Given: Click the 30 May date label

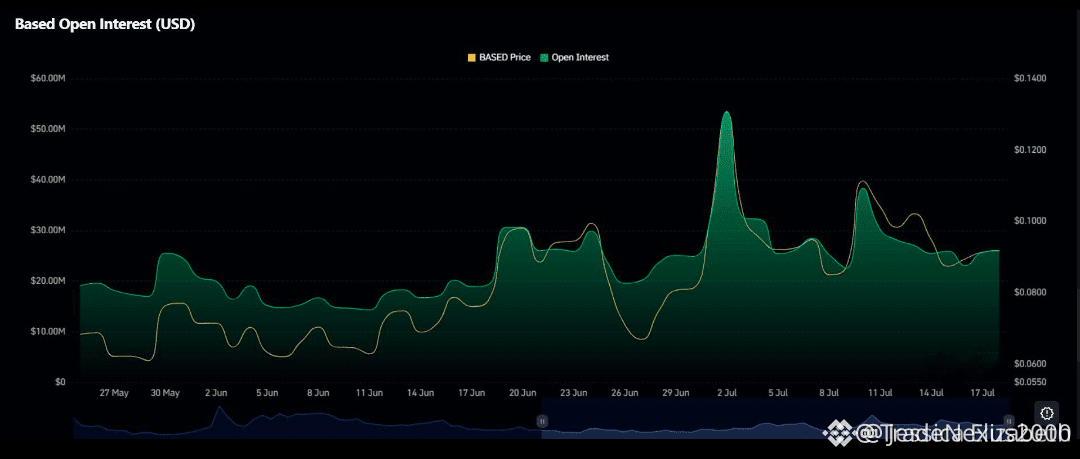Looking at the screenshot, I should click(165, 394).
